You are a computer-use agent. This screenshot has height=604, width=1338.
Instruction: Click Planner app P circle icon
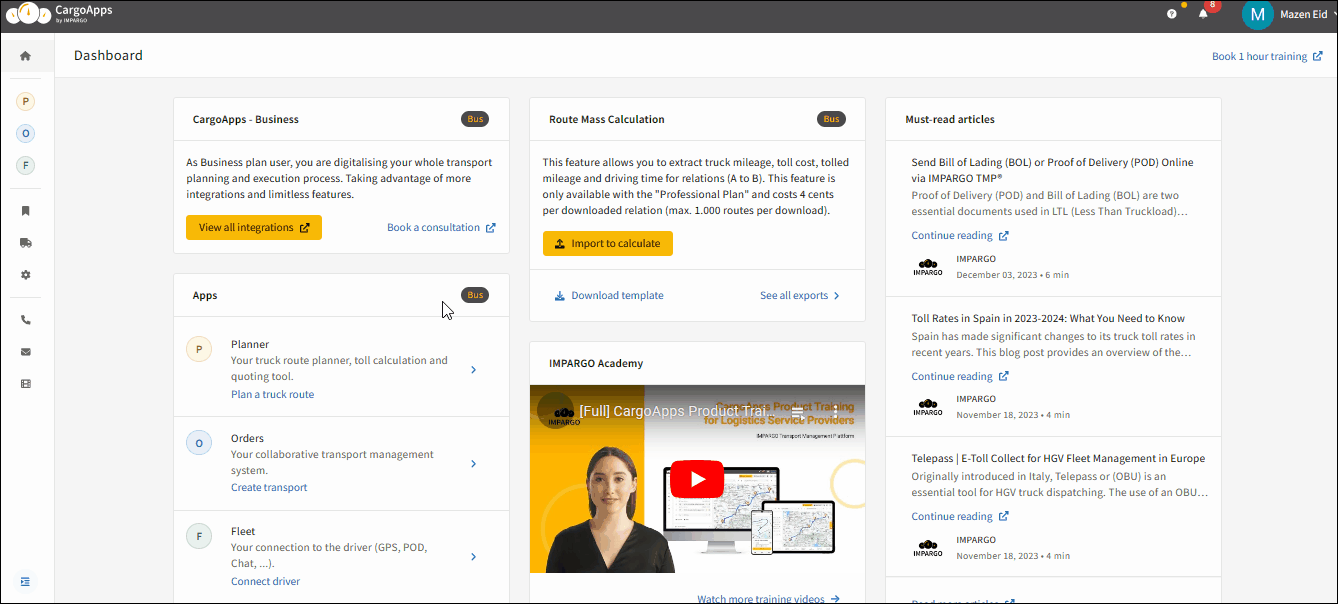199,349
